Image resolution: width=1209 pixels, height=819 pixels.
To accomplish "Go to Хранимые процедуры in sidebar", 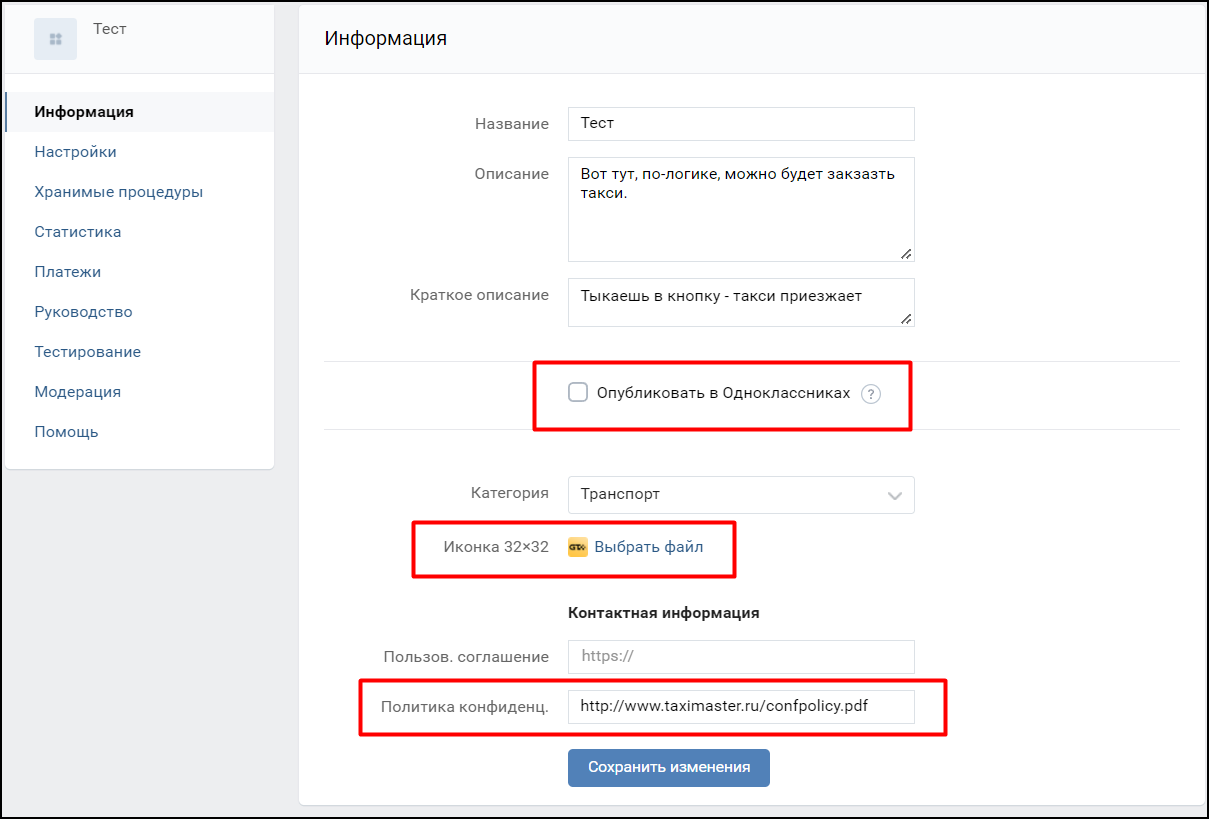I will (x=118, y=192).
